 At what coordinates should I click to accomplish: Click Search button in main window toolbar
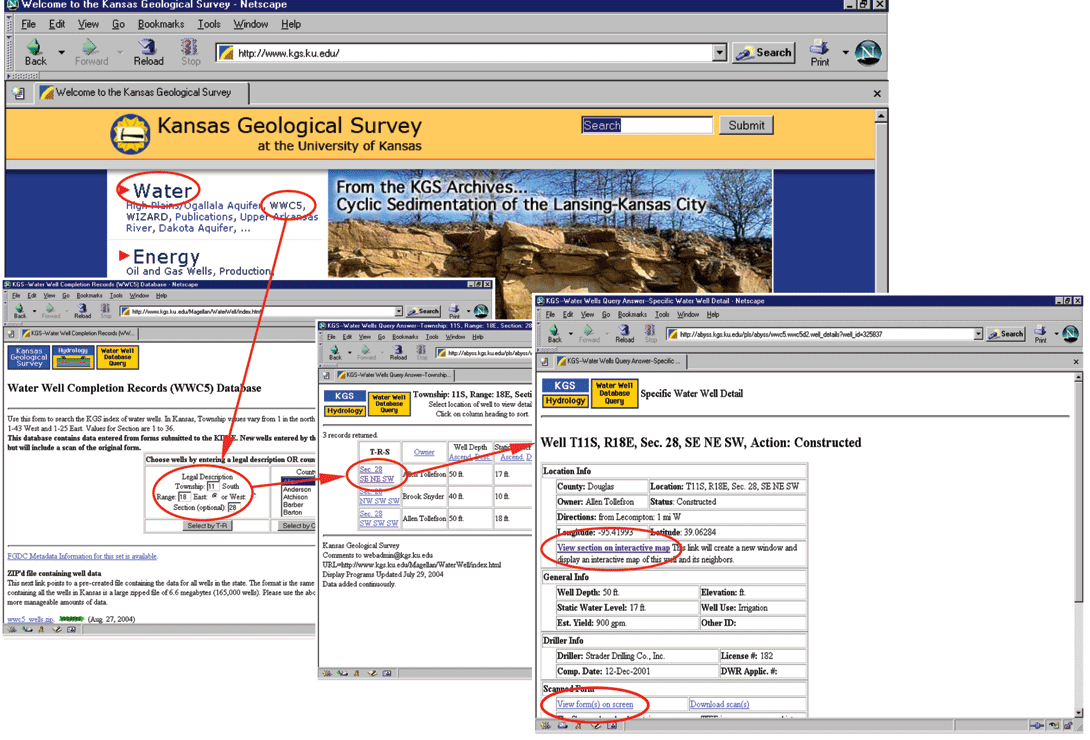coord(764,53)
